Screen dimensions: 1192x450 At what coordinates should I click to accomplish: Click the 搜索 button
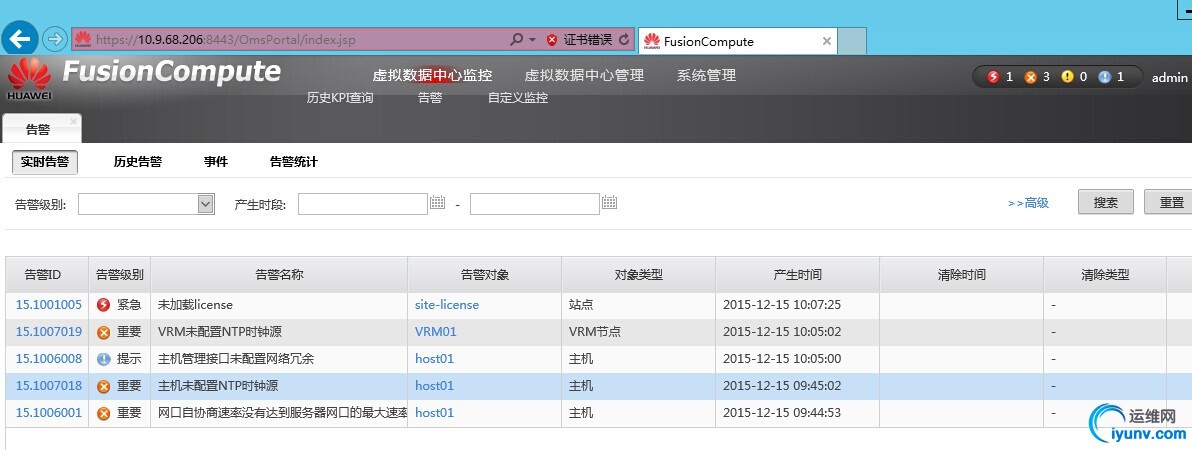click(x=1105, y=202)
